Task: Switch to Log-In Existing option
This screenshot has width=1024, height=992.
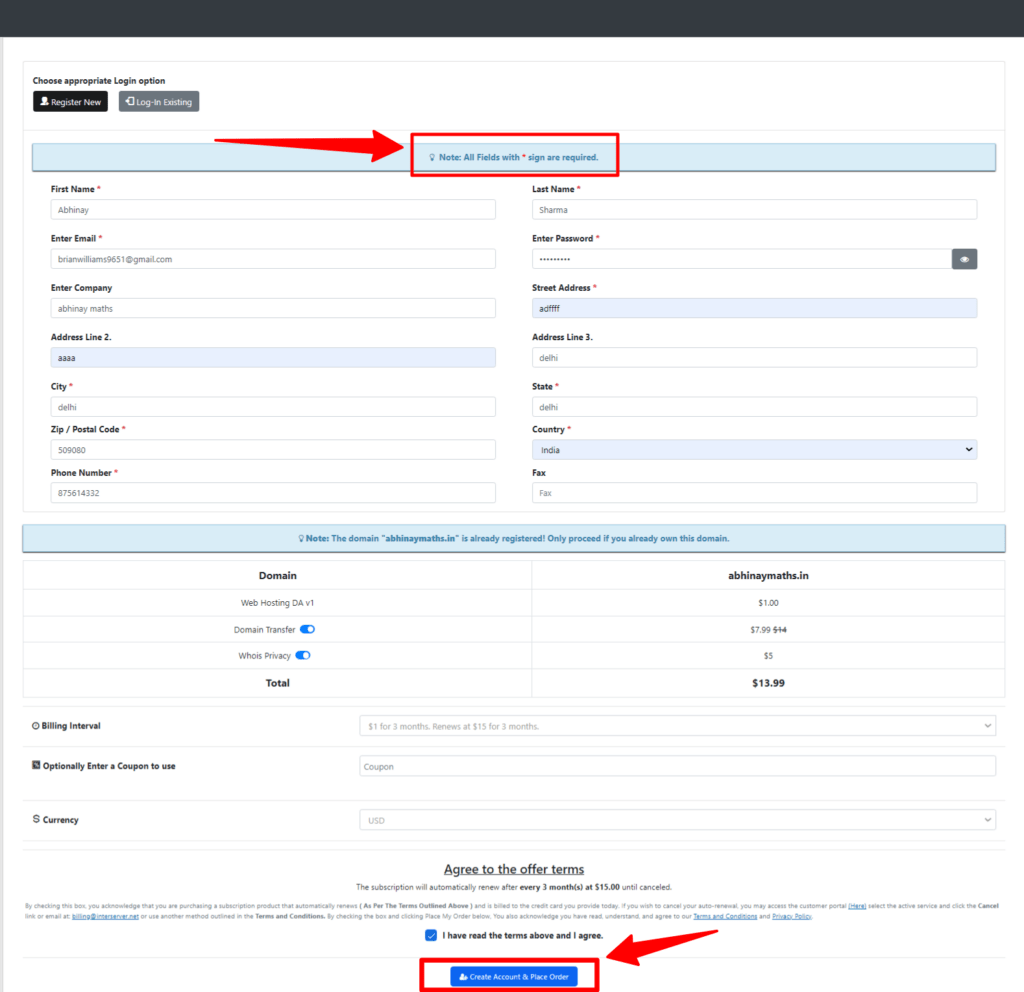Action: point(159,102)
